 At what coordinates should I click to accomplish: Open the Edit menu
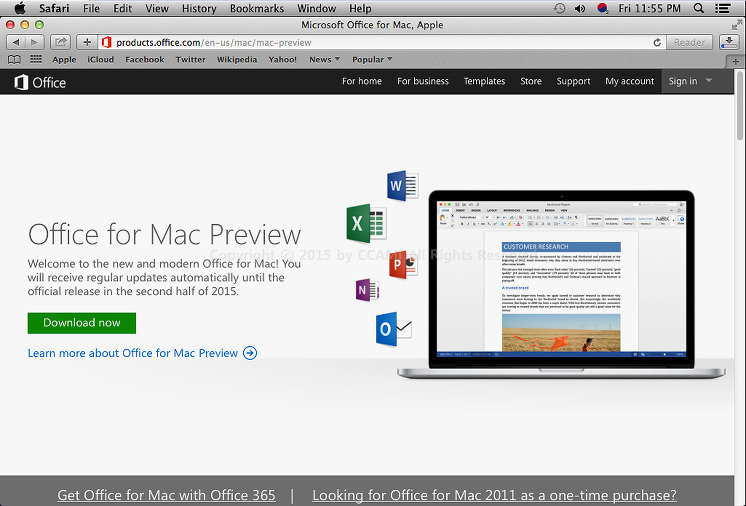[x=122, y=8]
